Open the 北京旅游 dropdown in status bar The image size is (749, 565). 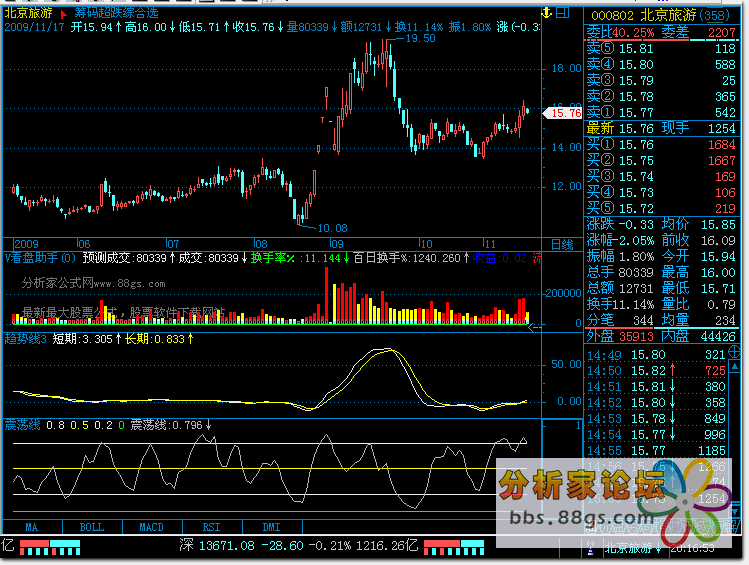[633, 548]
